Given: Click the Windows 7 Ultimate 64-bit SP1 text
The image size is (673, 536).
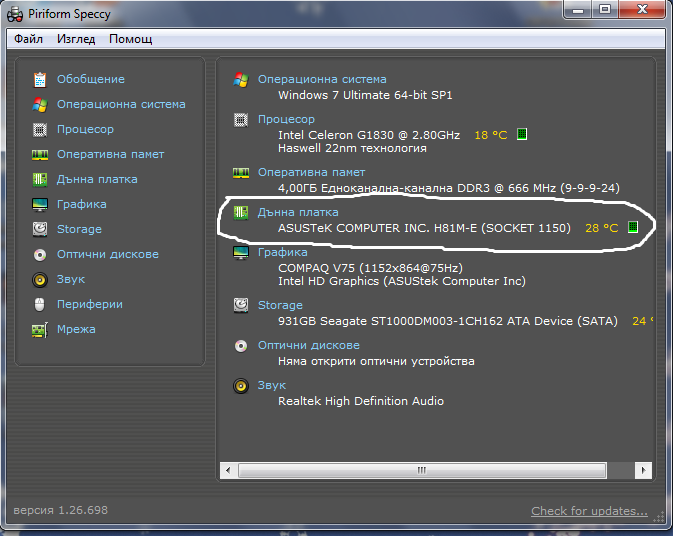Looking at the screenshot, I should tap(365, 95).
